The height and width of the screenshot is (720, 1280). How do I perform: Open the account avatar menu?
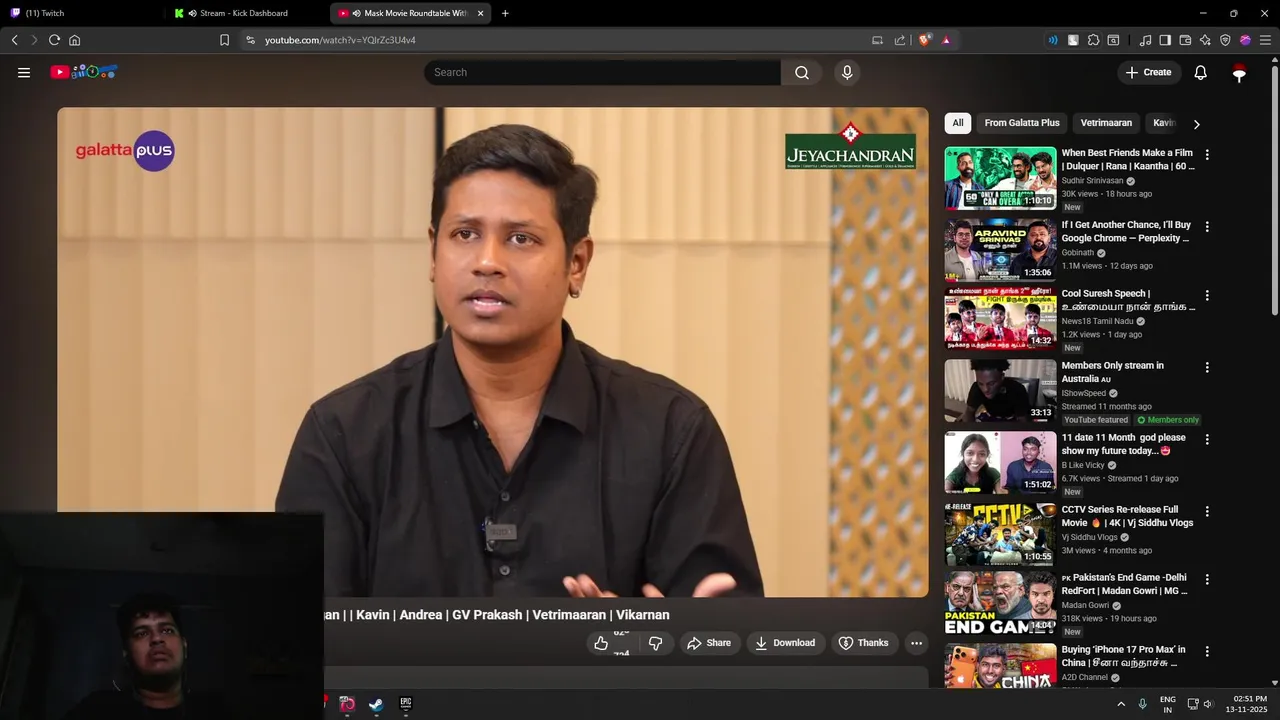tap(1239, 72)
